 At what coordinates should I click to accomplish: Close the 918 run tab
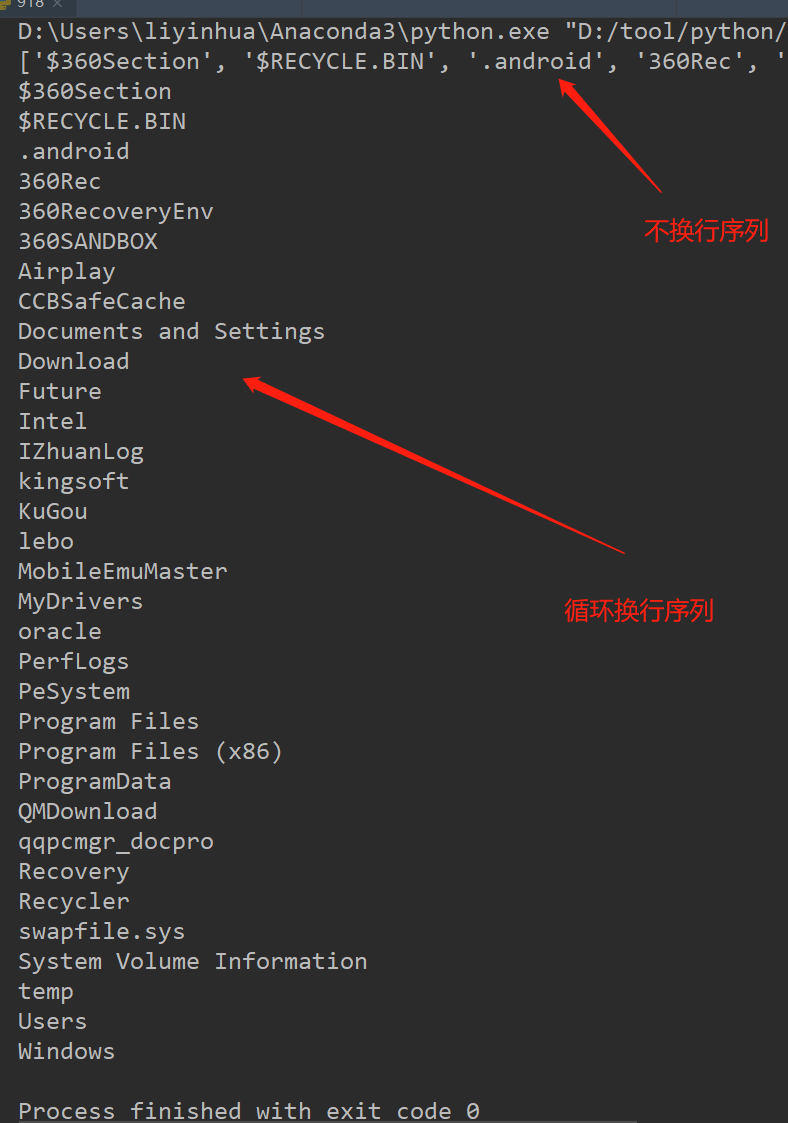[x=57, y=4]
